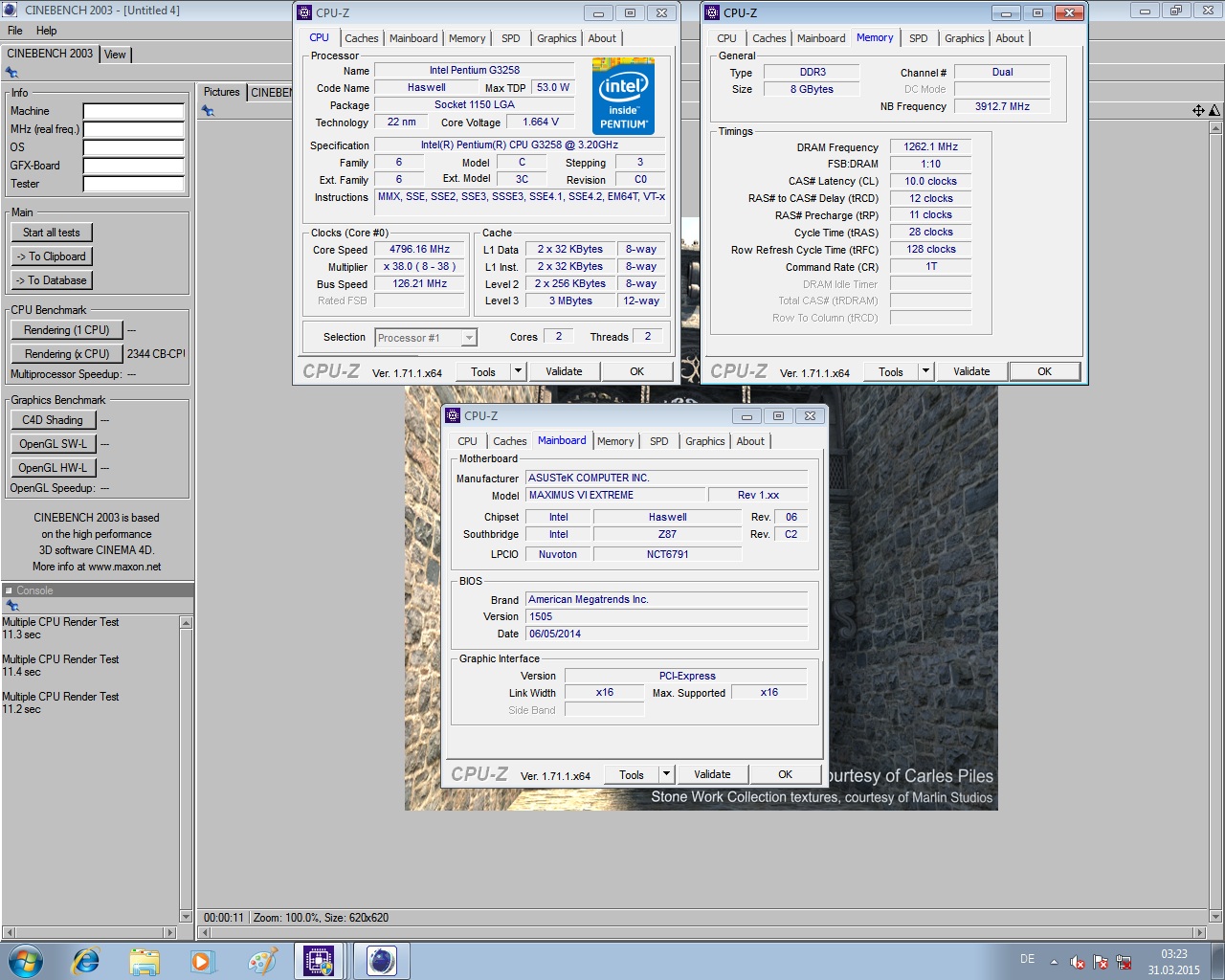Screen dimensions: 1225x980
Task: Open Tools dropdown arrow in Mainboard window
Action: pos(666,774)
